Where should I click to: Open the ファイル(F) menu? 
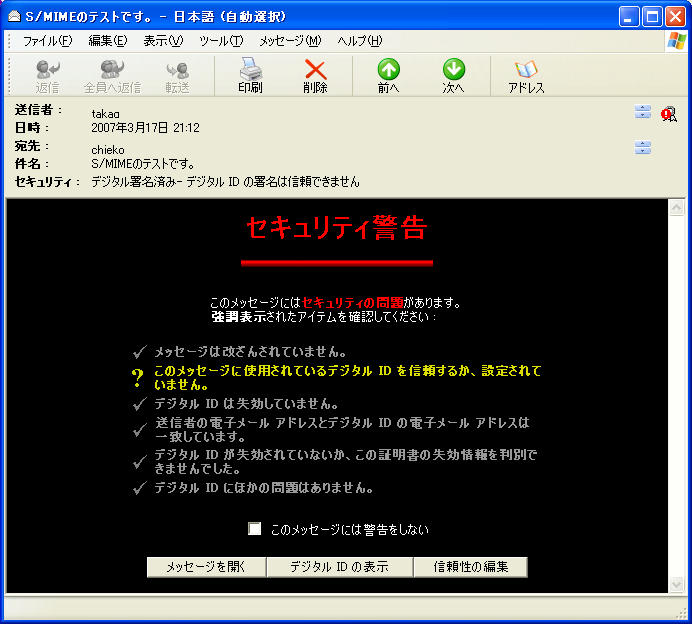[x=47, y=41]
